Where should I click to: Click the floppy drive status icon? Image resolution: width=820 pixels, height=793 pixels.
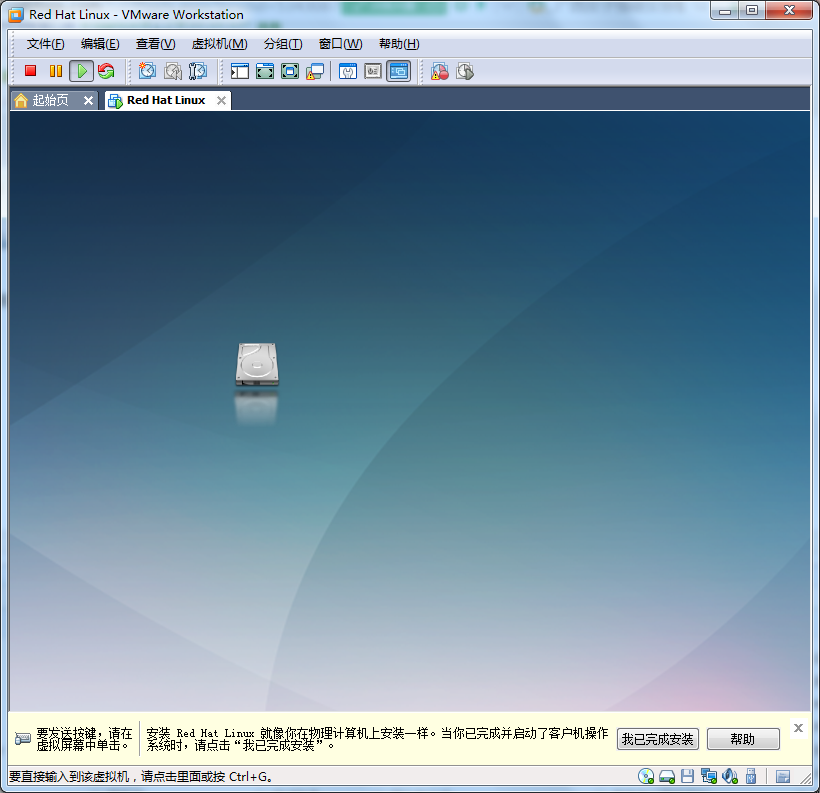point(687,776)
